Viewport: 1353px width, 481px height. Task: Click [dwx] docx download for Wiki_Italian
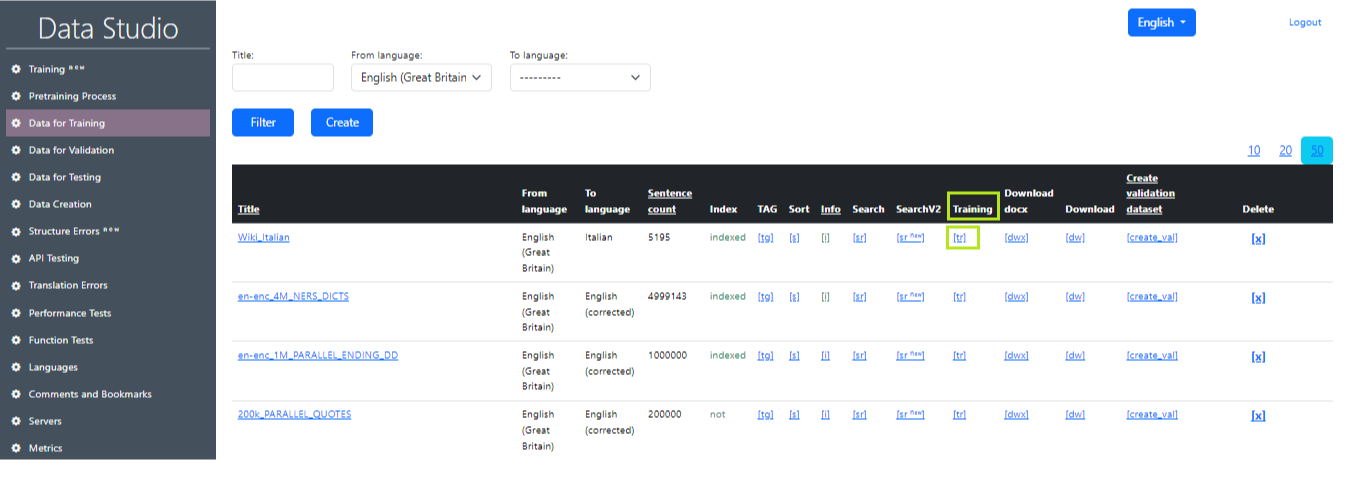[x=1016, y=237]
